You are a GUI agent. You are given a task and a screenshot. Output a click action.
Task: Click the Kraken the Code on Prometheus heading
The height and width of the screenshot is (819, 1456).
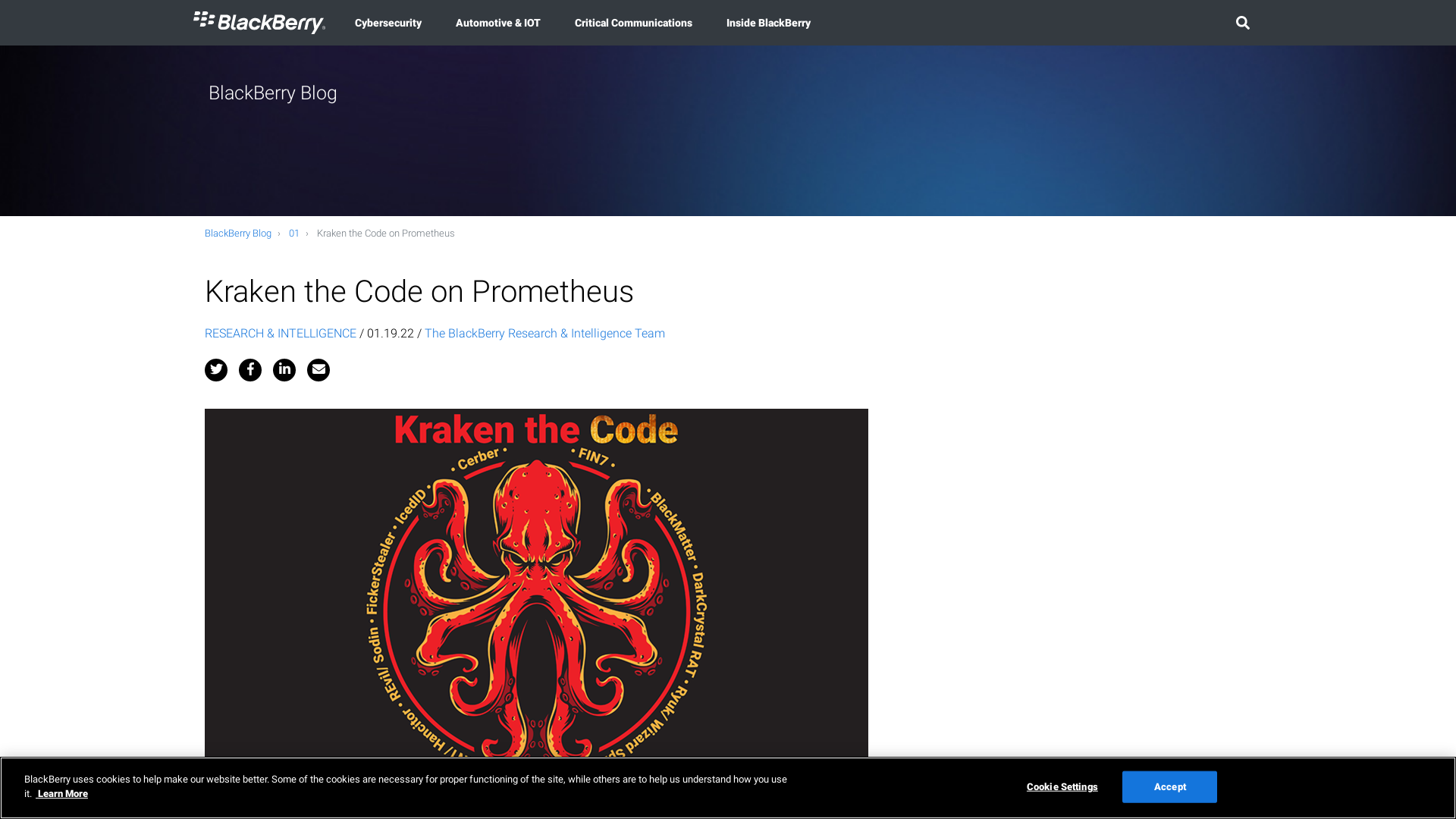coord(419,292)
